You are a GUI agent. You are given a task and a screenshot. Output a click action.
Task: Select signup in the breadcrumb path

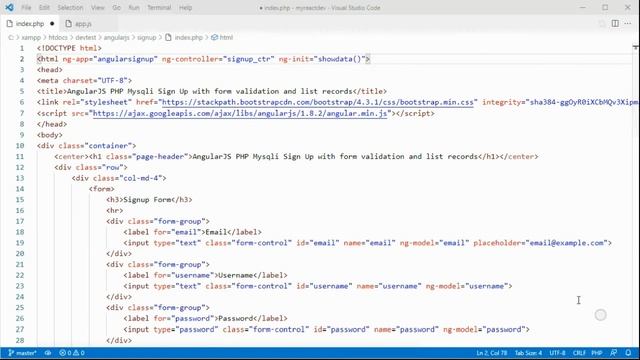pyautogui.click(x=147, y=37)
